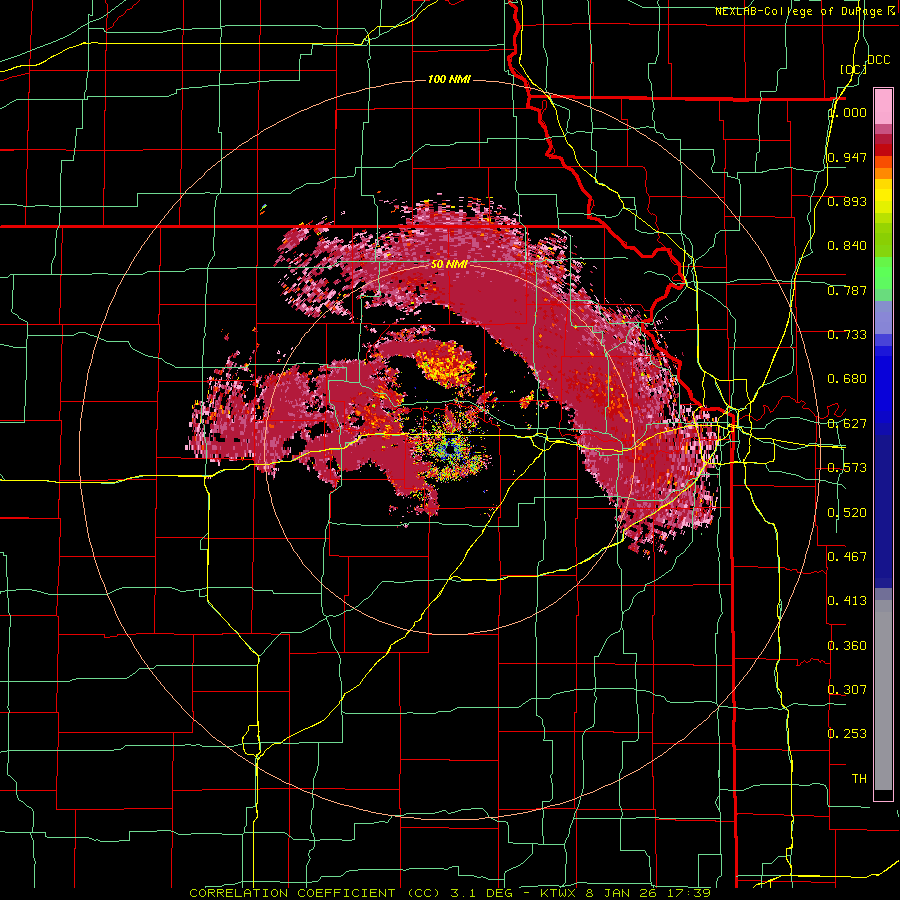This screenshot has height=900, width=900.
Task: Click the 0.253 scale value
Action: tap(847, 734)
